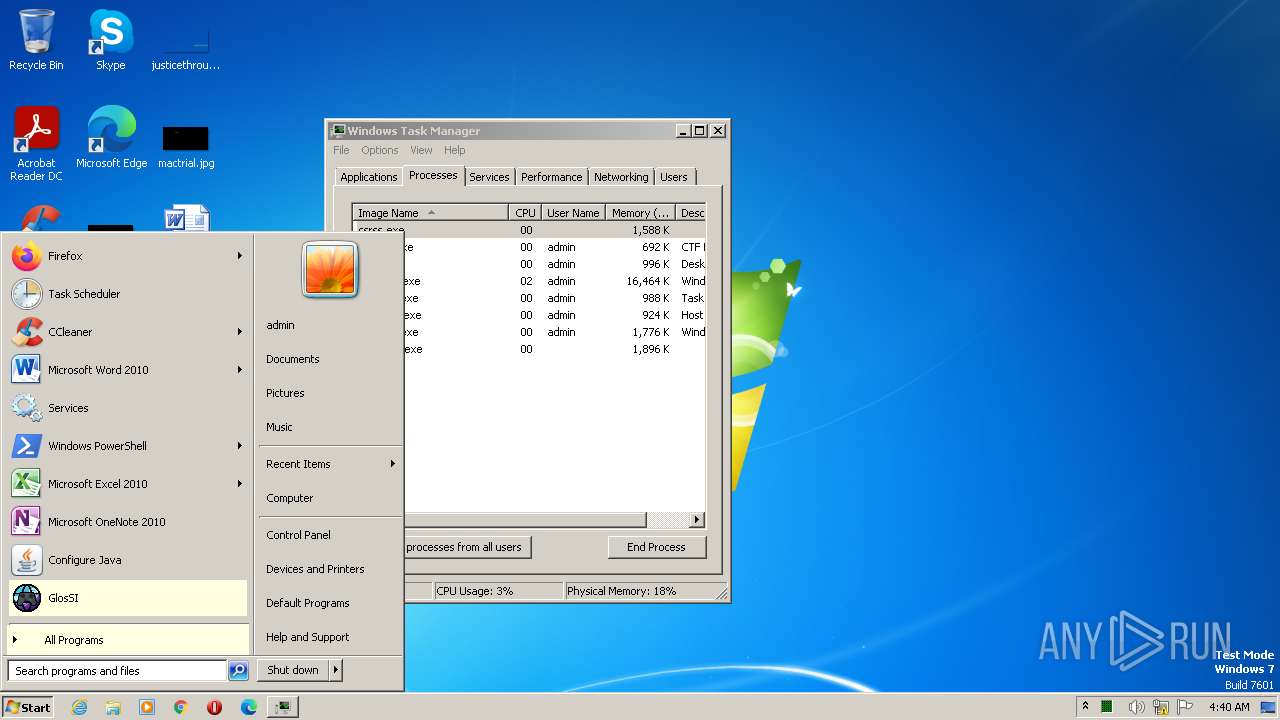Open CCleaner in the Start menu
The height and width of the screenshot is (720, 1280).
click(128, 332)
